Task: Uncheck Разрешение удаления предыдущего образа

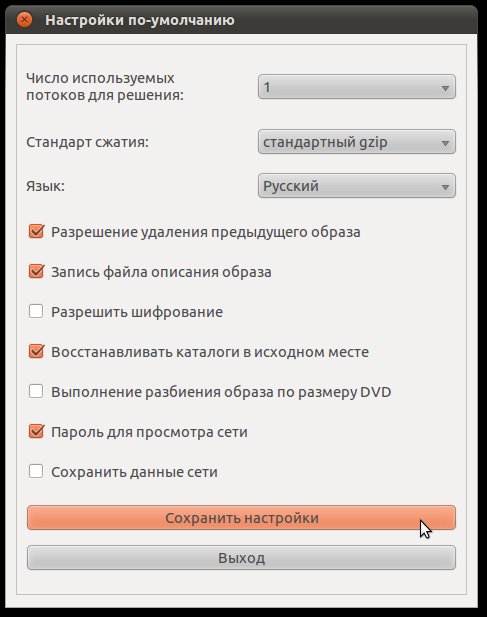Action: [x=36, y=231]
